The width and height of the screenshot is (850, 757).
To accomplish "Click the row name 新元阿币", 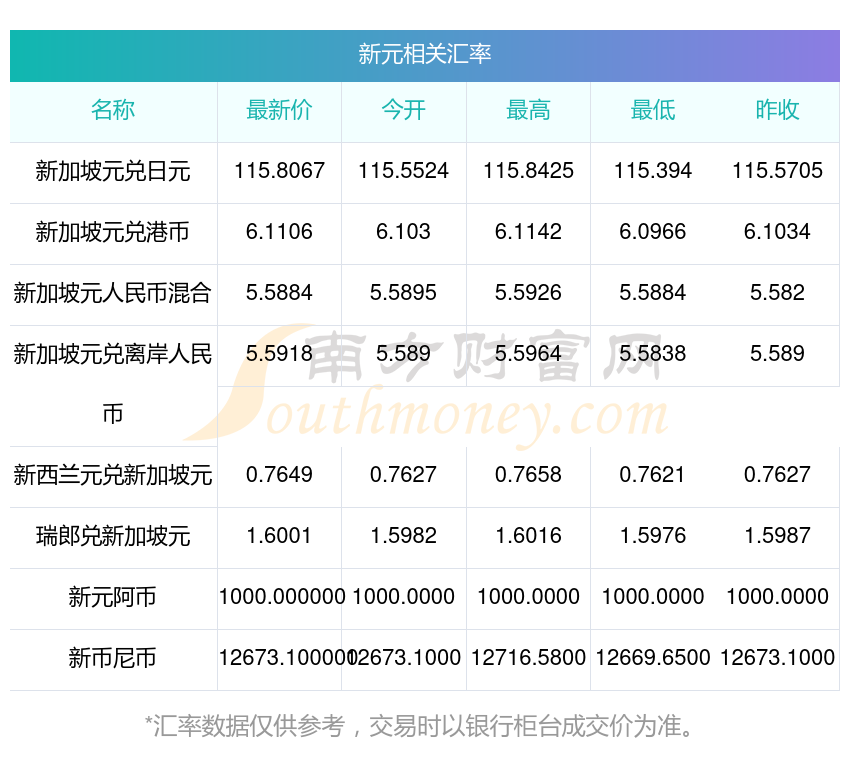I will 112,597.
